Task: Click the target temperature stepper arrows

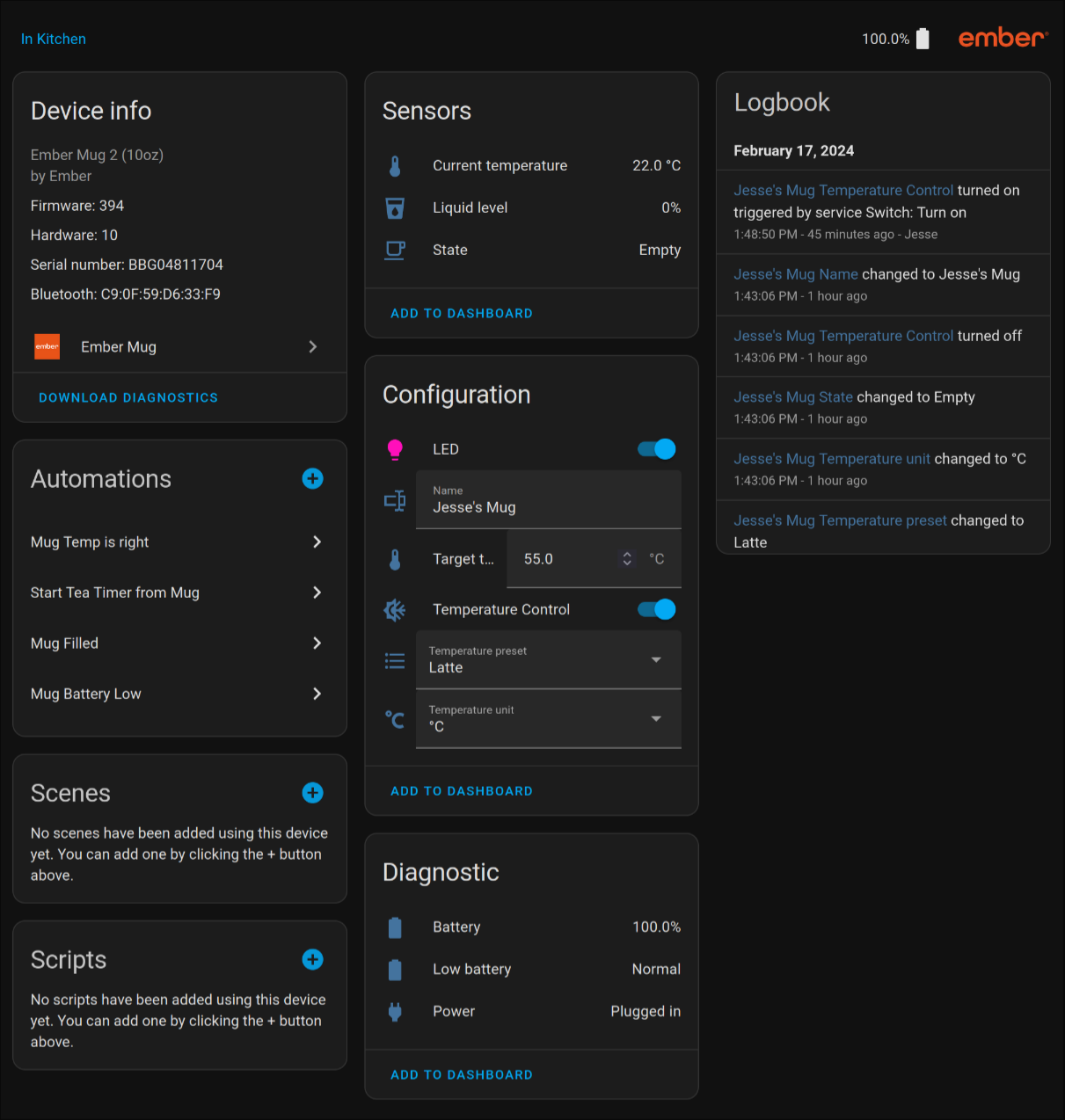Action: point(627,558)
